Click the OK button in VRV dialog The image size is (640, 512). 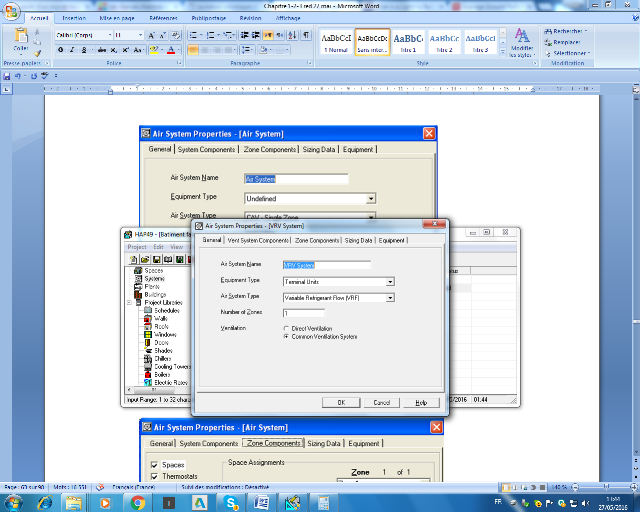341,402
